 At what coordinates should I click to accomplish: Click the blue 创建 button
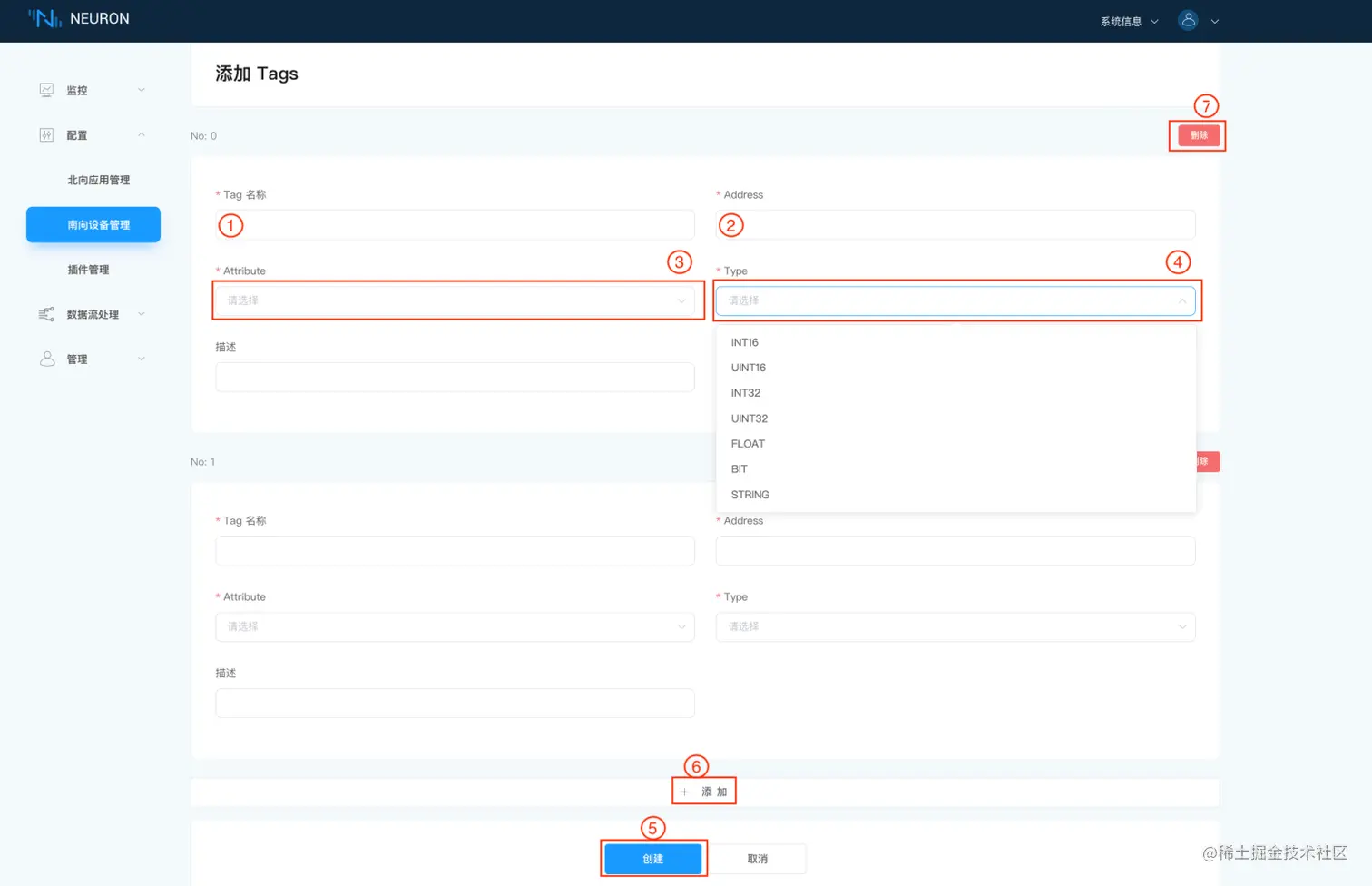[x=653, y=859]
